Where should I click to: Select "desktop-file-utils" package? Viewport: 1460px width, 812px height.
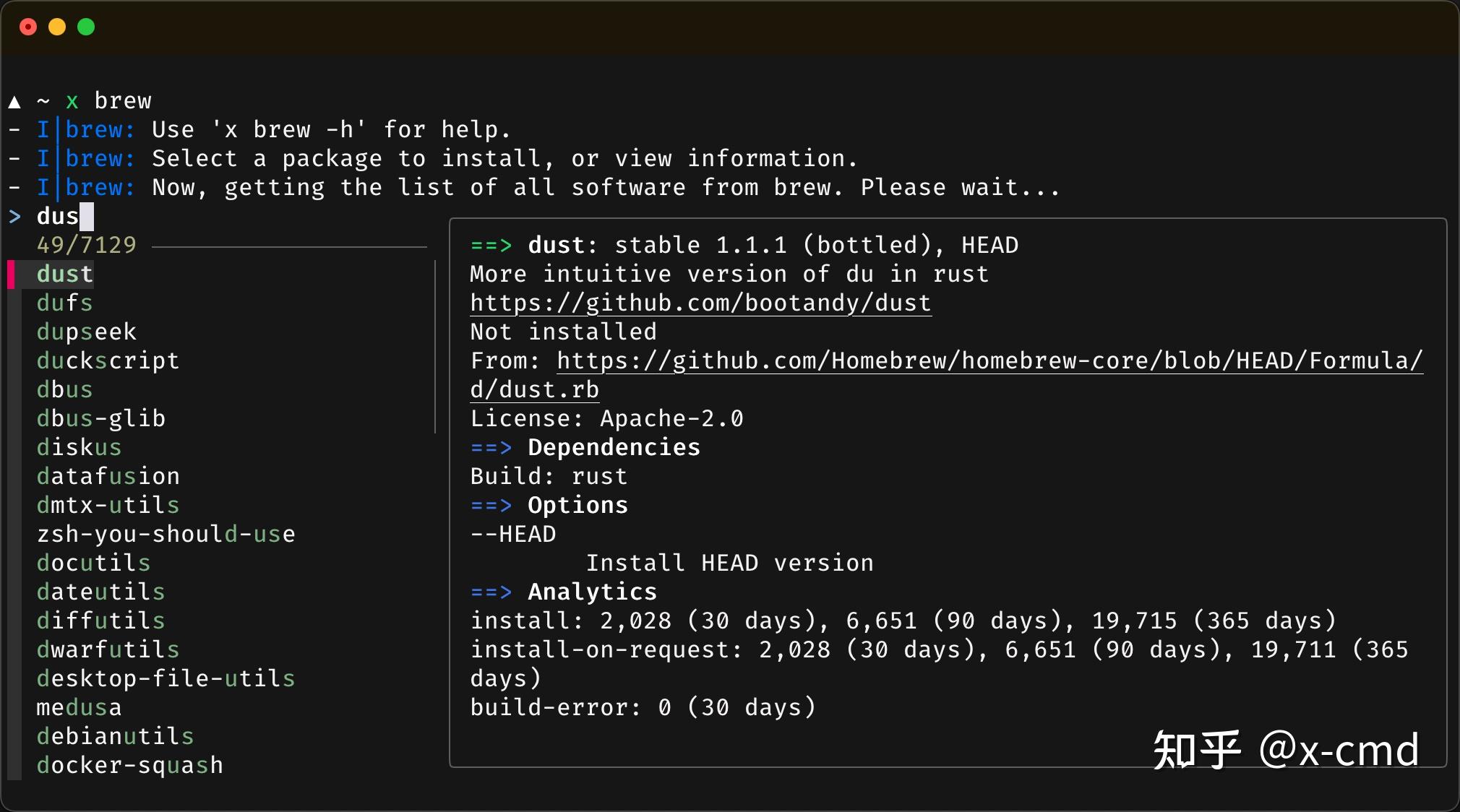[166, 678]
